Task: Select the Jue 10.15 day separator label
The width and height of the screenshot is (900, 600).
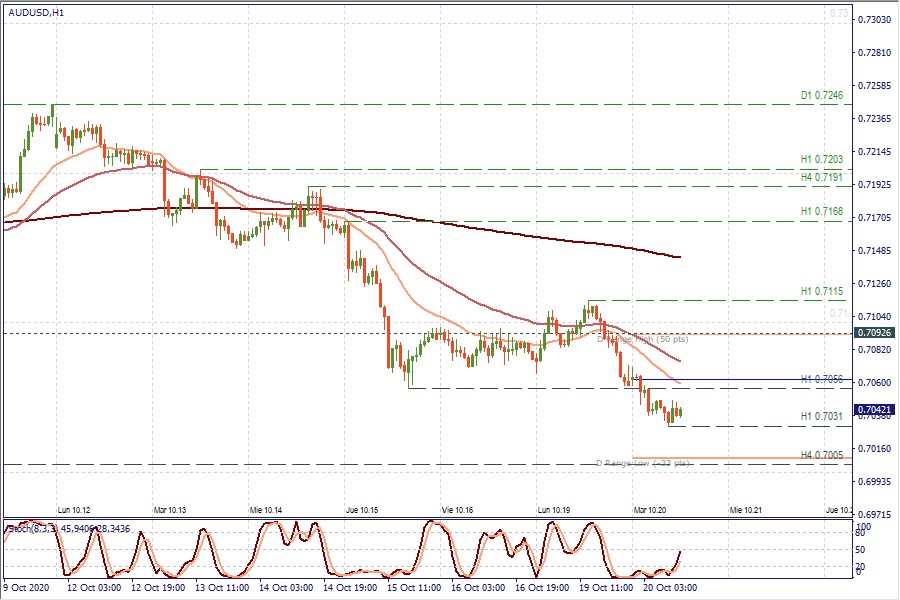Action: click(x=362, y=509)
